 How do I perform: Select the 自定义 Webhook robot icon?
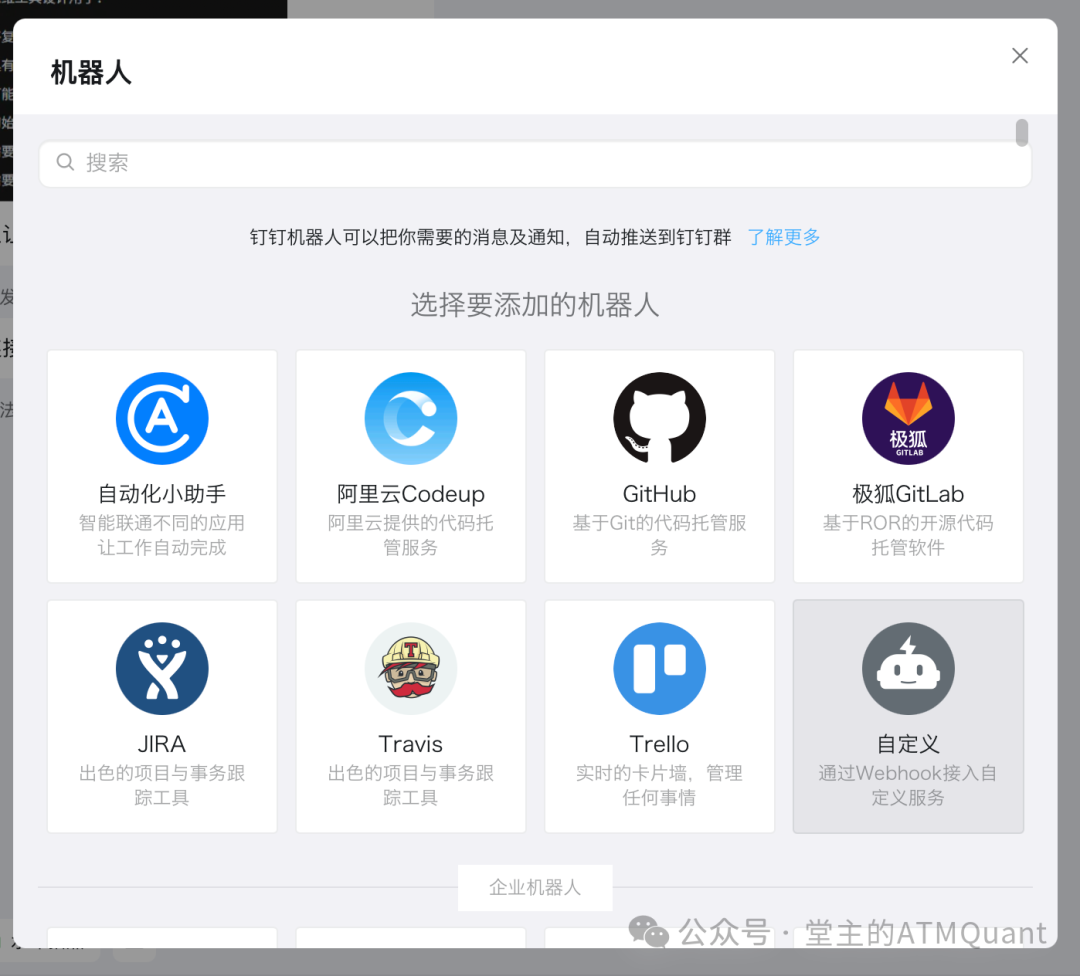[908, 668]
